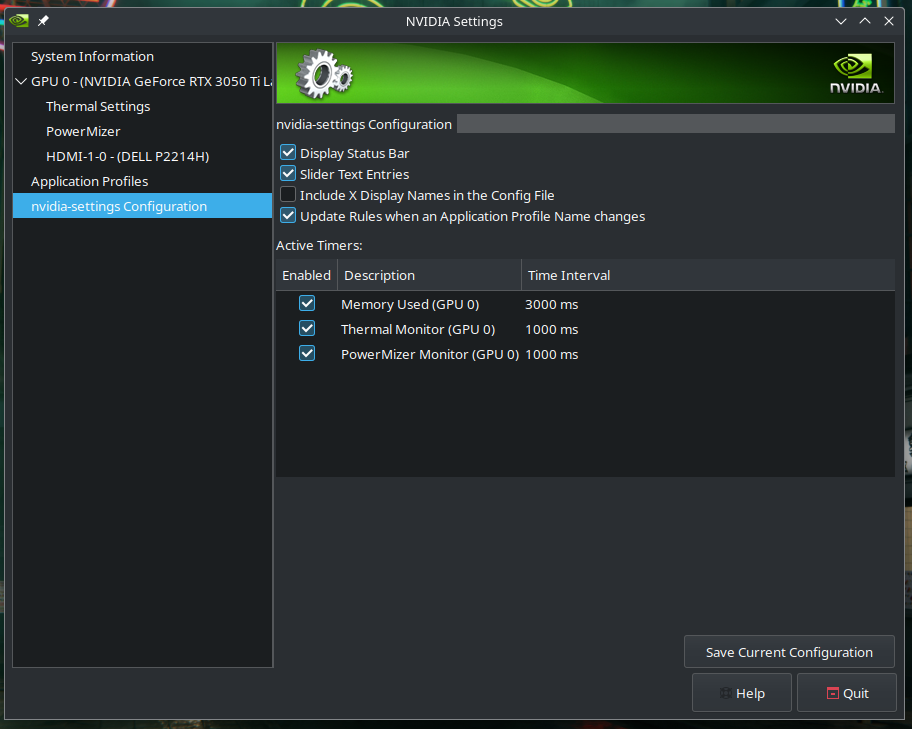The image size is (912, 729).
Task: Select PowerMizer in the sidebar
Action: 83,131
